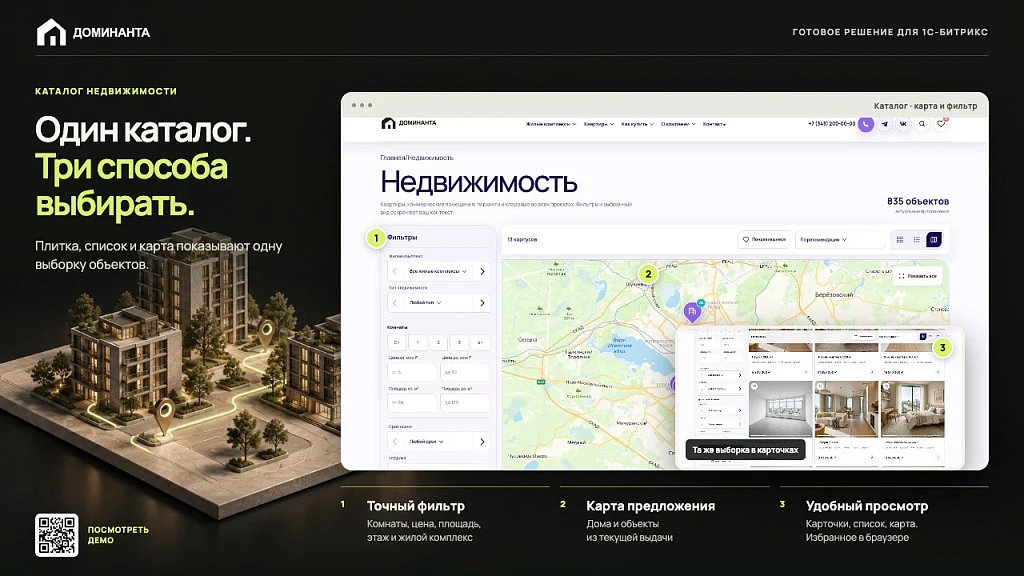Open empty-room apartment card photo
1024x576 pixels.
pos(780,409)
